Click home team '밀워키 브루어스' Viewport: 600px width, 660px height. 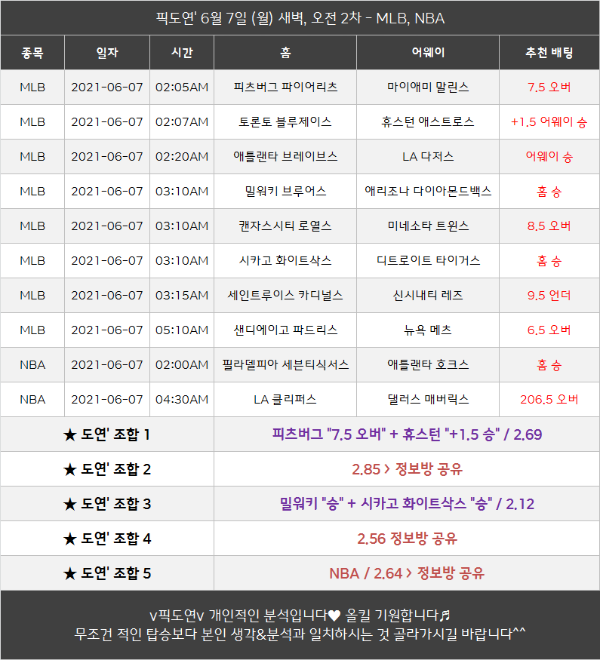click(x=285, y=191)
